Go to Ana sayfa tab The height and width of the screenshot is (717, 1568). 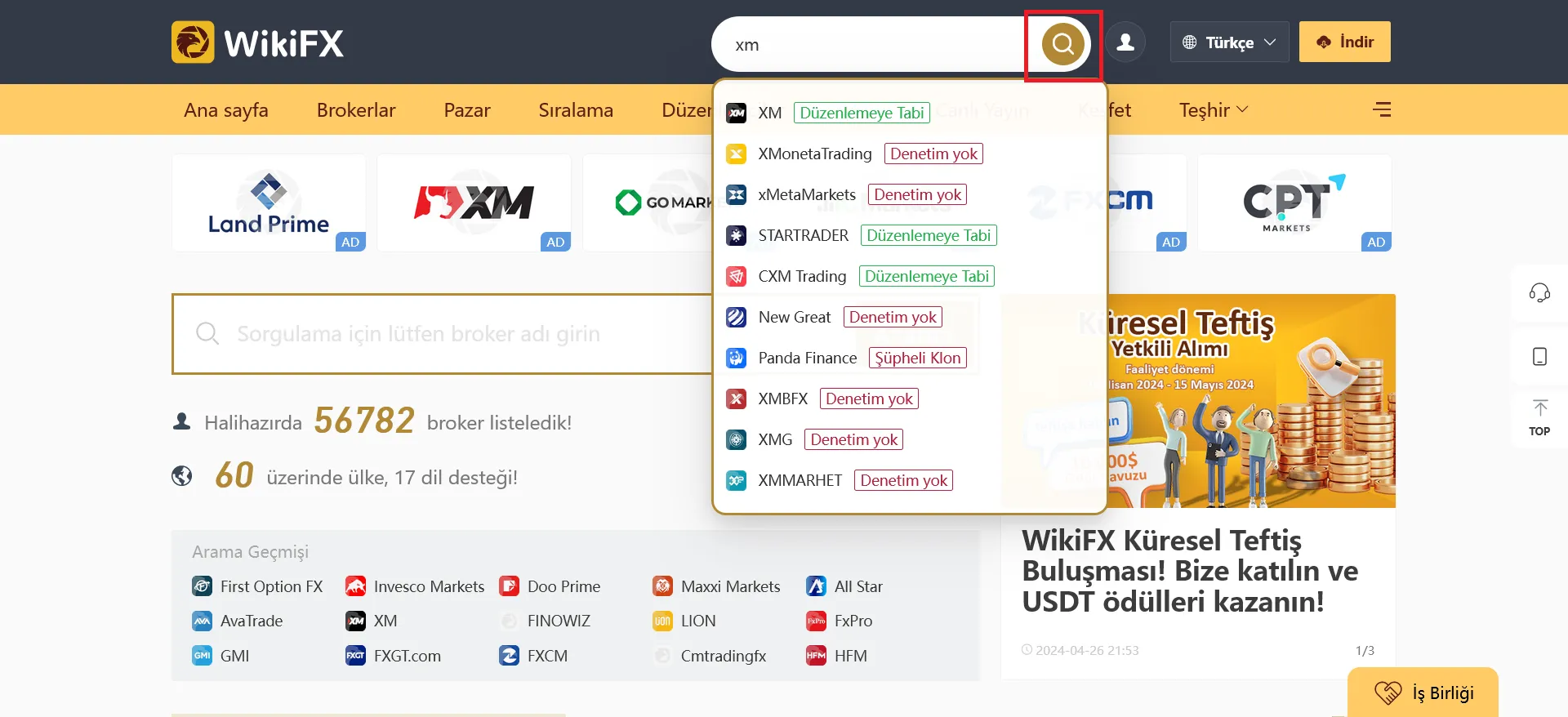point(226,110)
